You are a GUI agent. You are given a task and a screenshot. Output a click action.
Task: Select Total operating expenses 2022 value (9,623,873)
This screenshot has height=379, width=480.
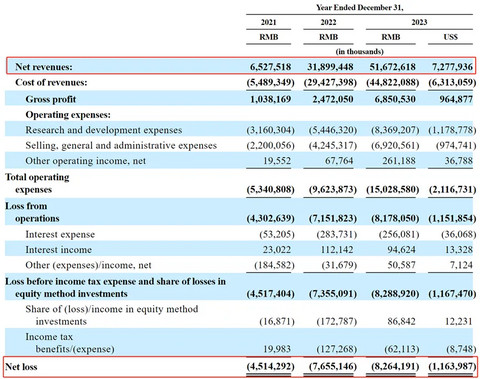[x=333, y=190]
